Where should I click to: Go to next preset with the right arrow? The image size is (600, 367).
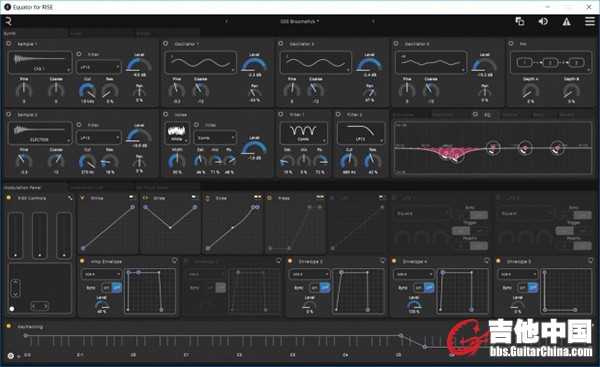[373, 21]
